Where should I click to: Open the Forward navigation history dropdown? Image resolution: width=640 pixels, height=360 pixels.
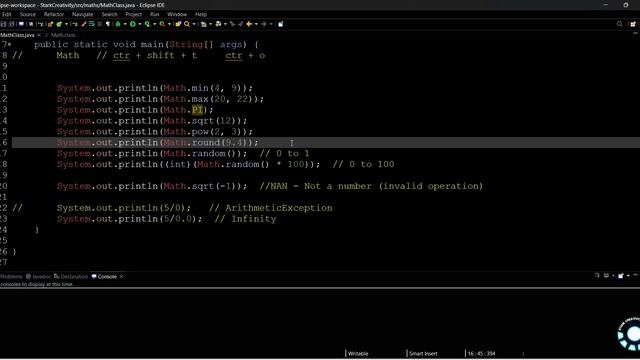pos(271,24)
